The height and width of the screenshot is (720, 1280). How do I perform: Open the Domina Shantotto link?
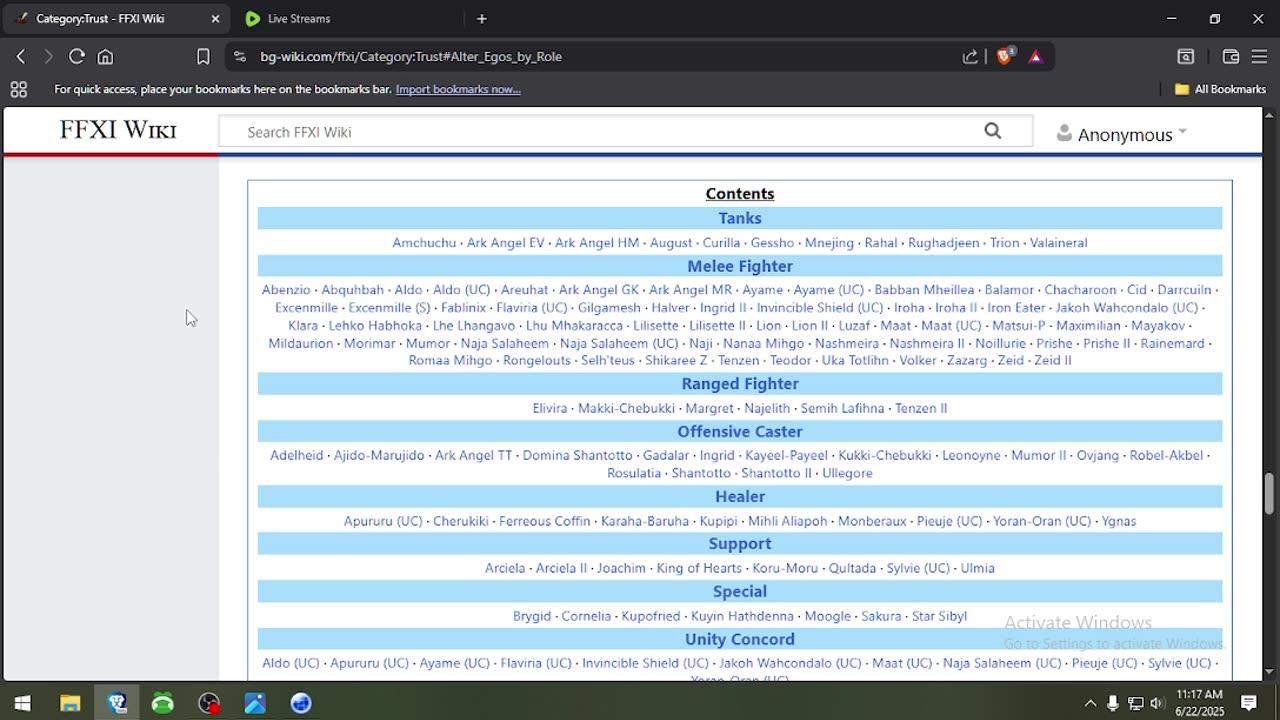[x=577, y=456]
